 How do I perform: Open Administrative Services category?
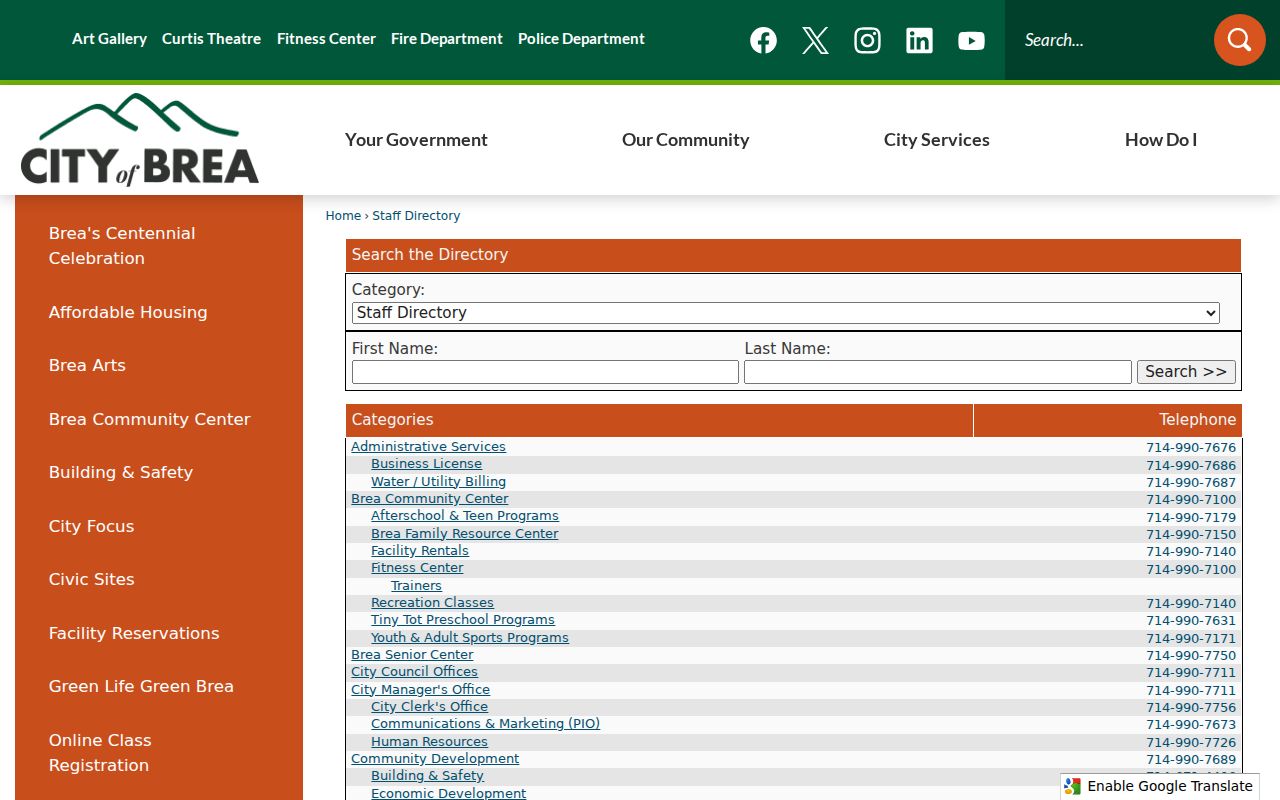pyautogui.click(x=428, y=447)
